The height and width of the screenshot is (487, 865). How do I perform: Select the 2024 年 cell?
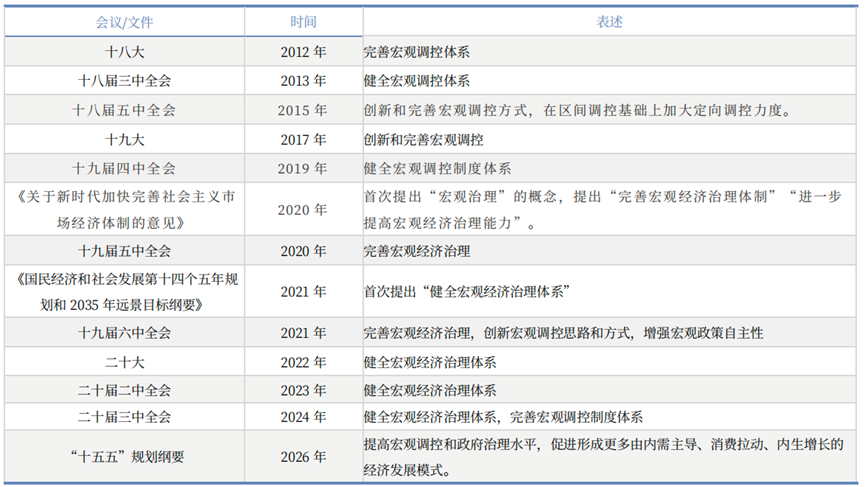click(x=304, y=417)
